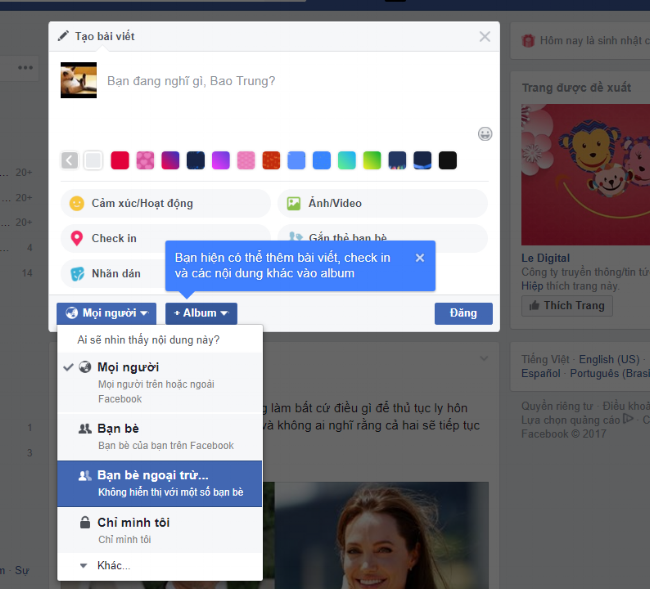Choose the purple-pink gradient background
Screen dimensions: 650x589
click(170, 160)
